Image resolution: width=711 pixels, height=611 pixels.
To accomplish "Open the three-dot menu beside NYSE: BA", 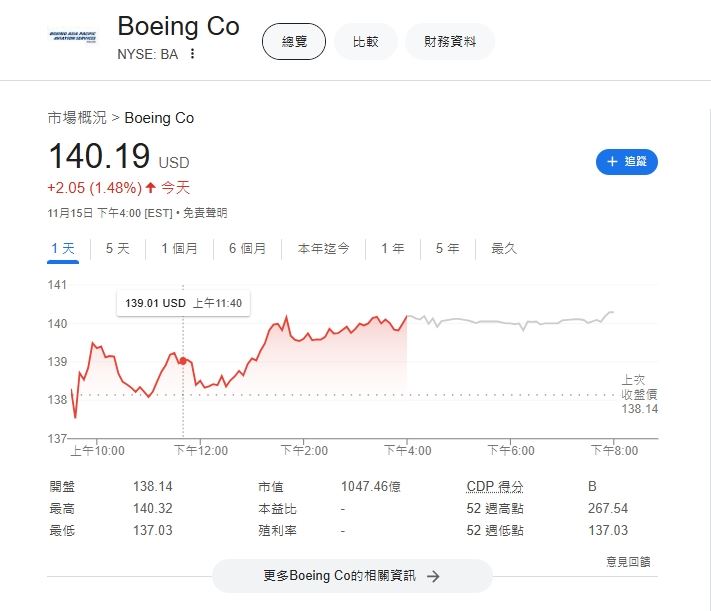I will tap(193, 54).
